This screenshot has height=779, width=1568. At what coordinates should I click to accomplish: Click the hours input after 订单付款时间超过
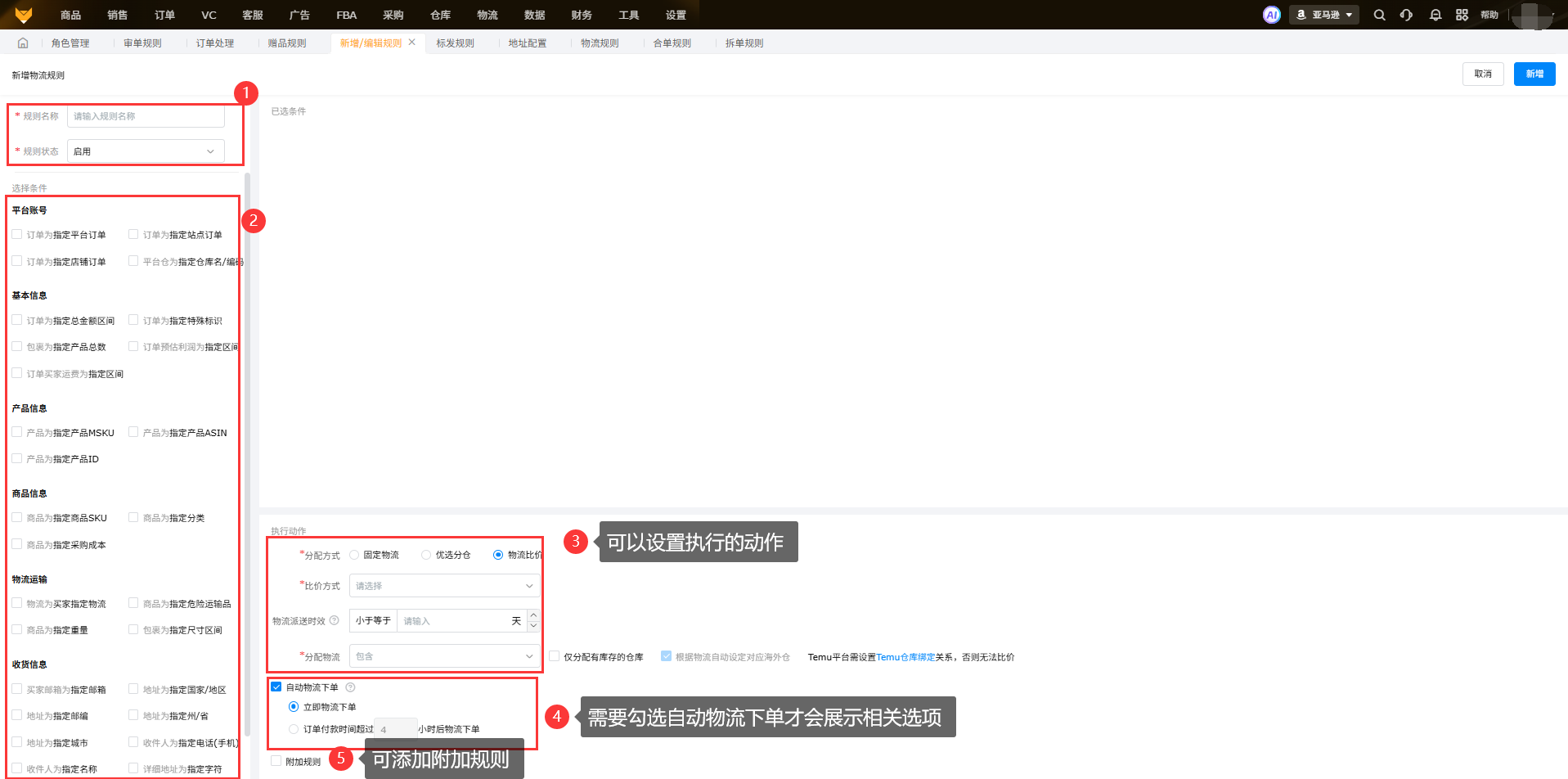click(x=396, y=729)
